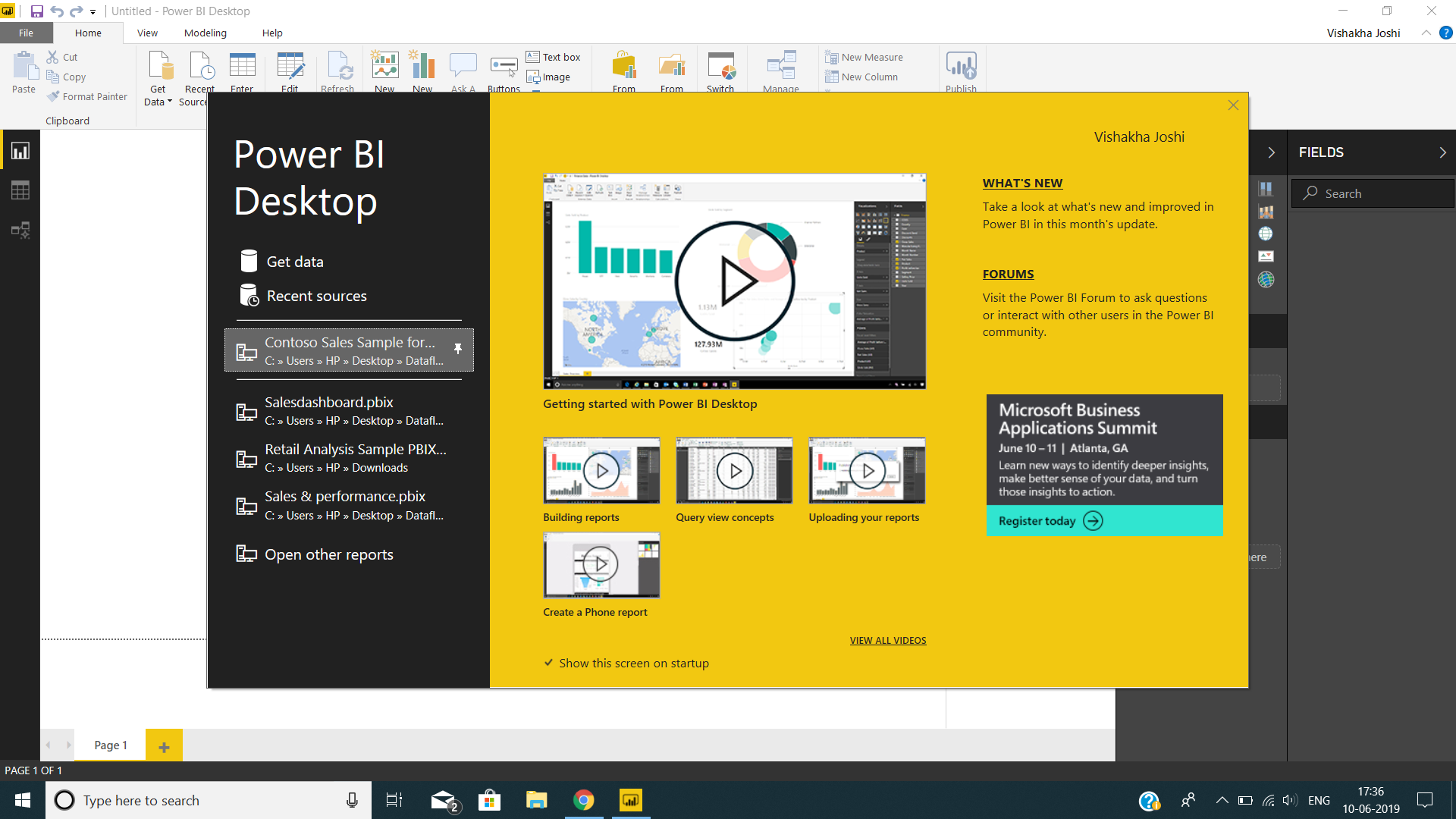Click the Fields Search input box
1456x819 pixels.
tap(1373, 193)
